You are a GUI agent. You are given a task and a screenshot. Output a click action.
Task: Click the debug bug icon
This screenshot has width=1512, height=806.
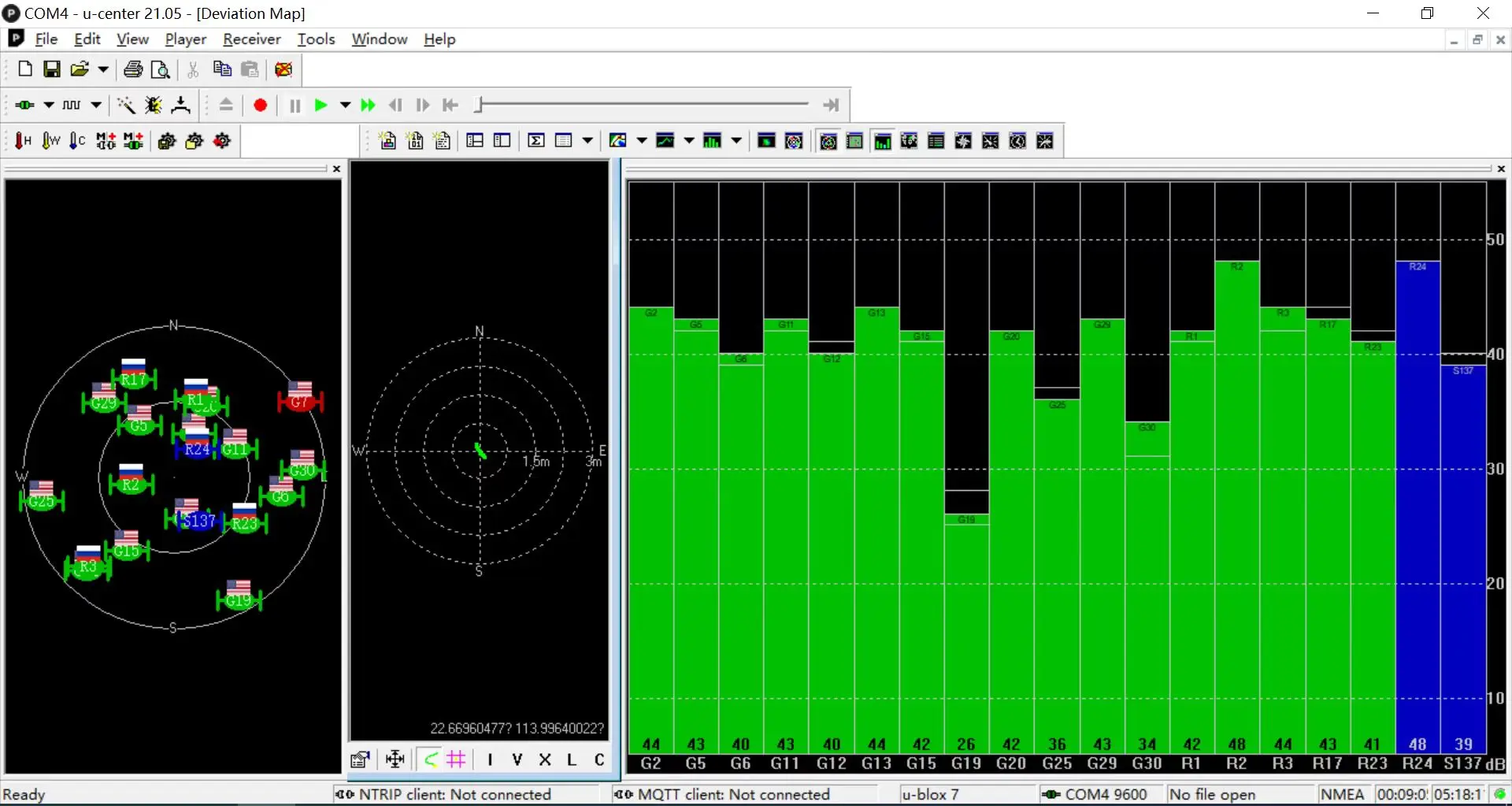click(x=154, y=106)
